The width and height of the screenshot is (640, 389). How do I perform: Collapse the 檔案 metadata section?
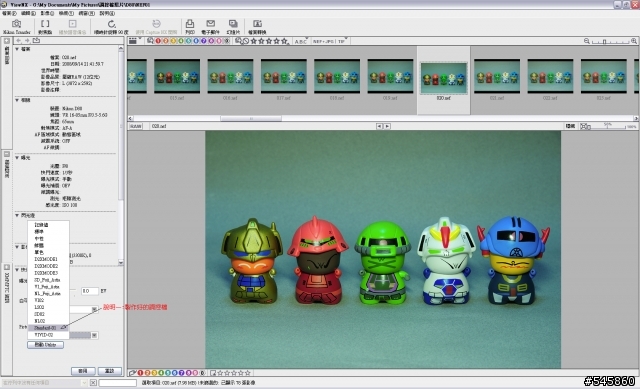point(17,49)
